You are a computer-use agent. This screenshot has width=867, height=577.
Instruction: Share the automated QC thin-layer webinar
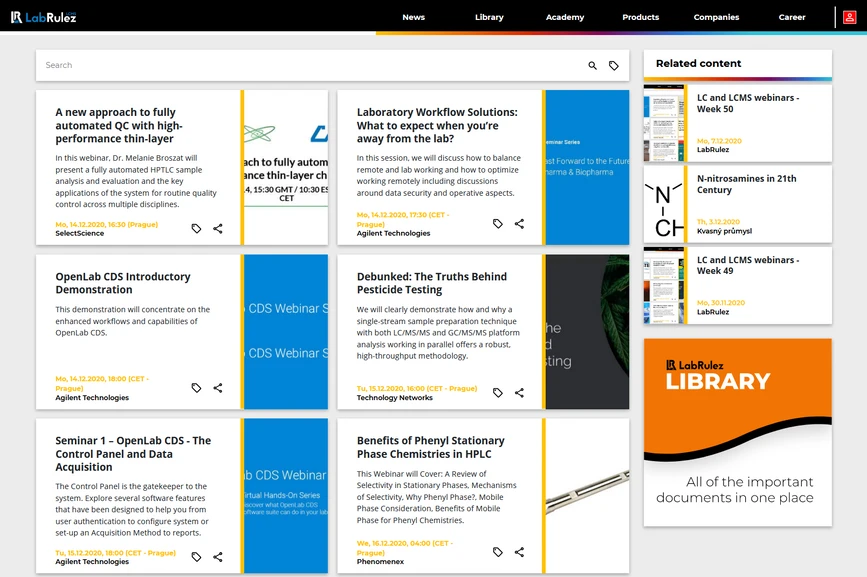pyautogui.click(x=218, y=228)
